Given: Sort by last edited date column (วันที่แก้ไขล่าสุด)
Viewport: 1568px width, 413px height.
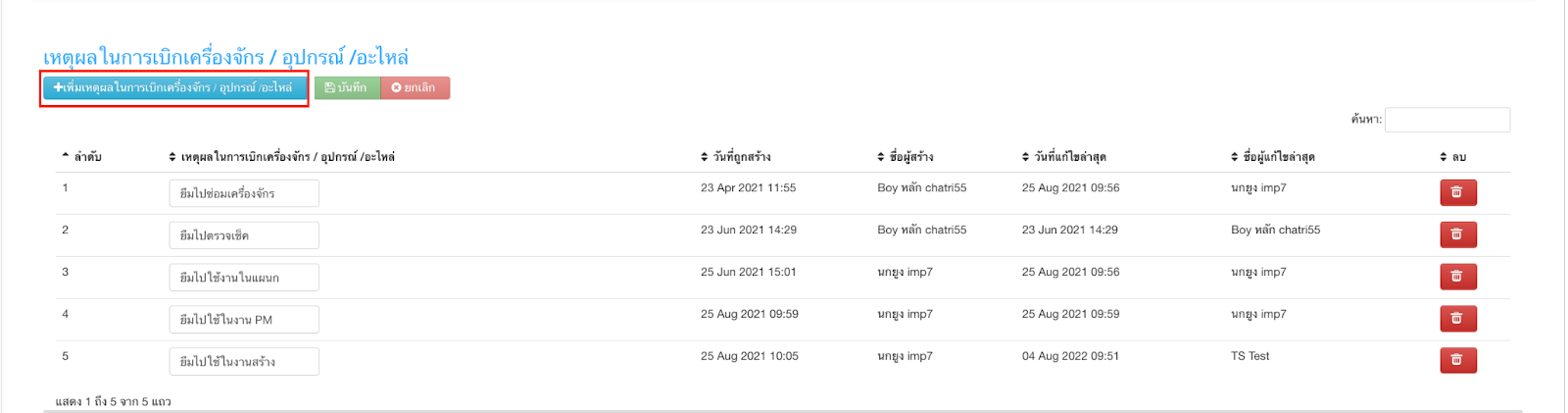Looking at the screenshot, I should [x=1064, y=157].
